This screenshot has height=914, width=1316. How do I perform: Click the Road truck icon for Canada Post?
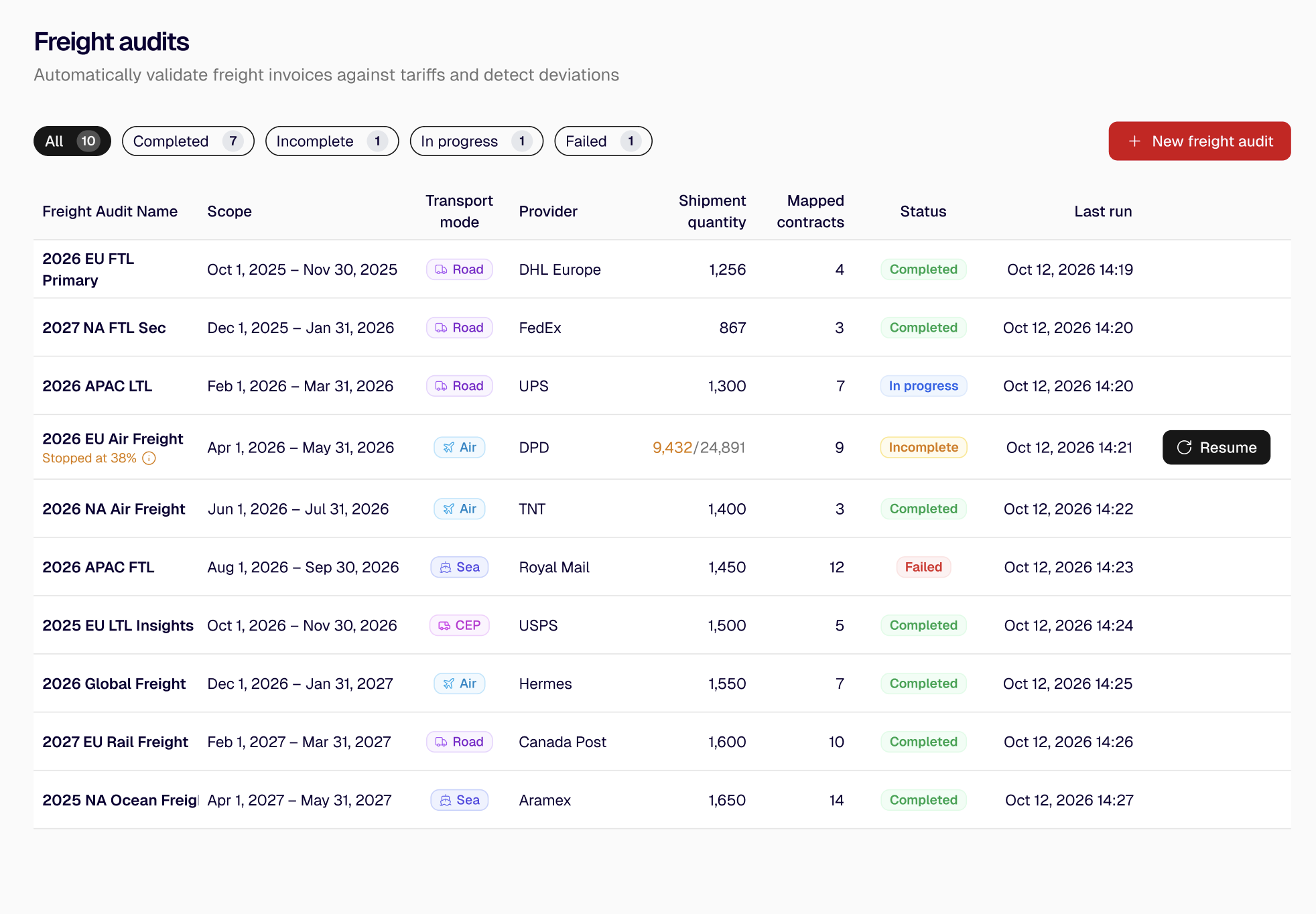(x=441, y=742)
